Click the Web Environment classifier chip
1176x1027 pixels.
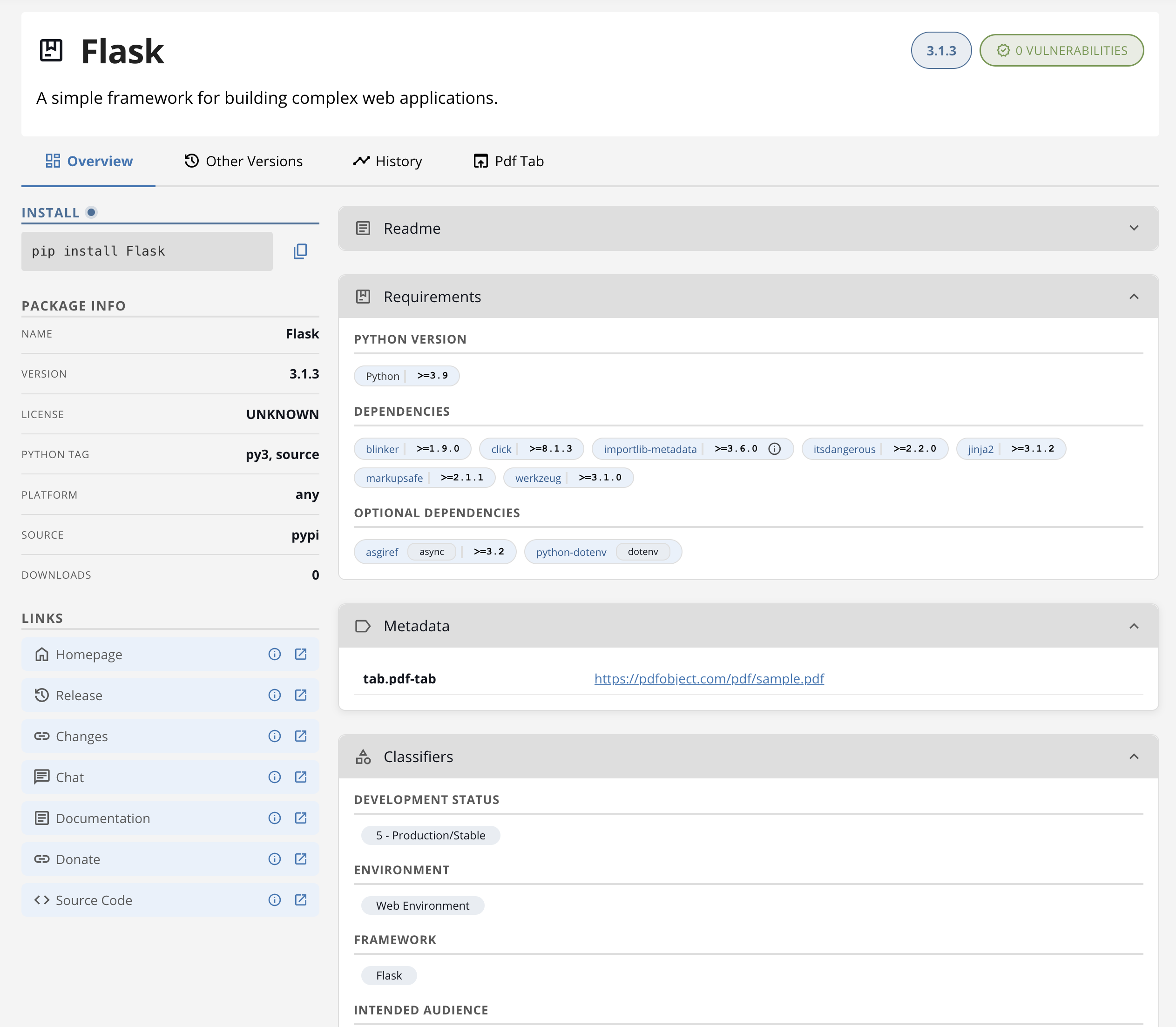click(422, 905)
